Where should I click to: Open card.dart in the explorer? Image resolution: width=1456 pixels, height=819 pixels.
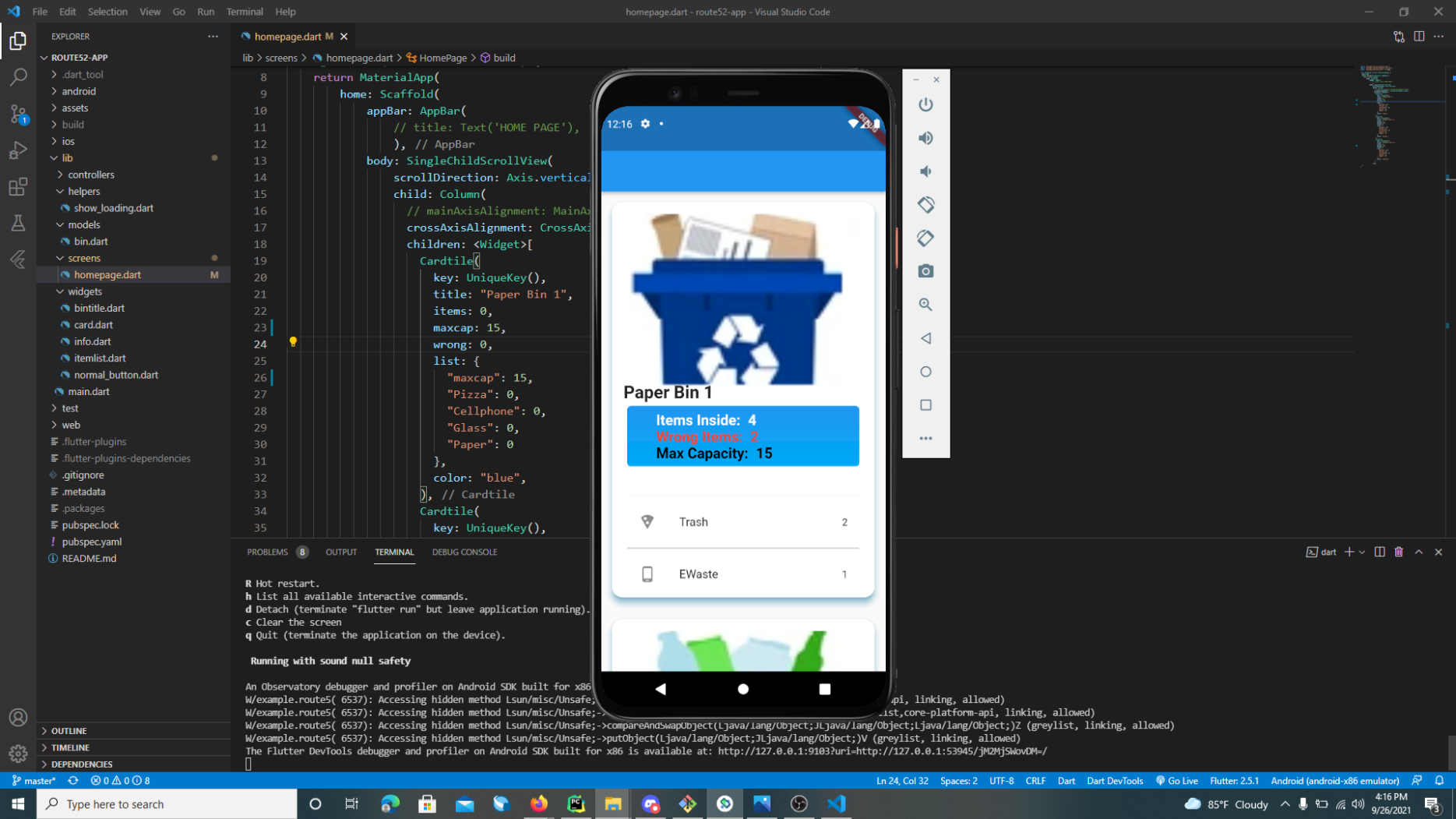point(133,325)
